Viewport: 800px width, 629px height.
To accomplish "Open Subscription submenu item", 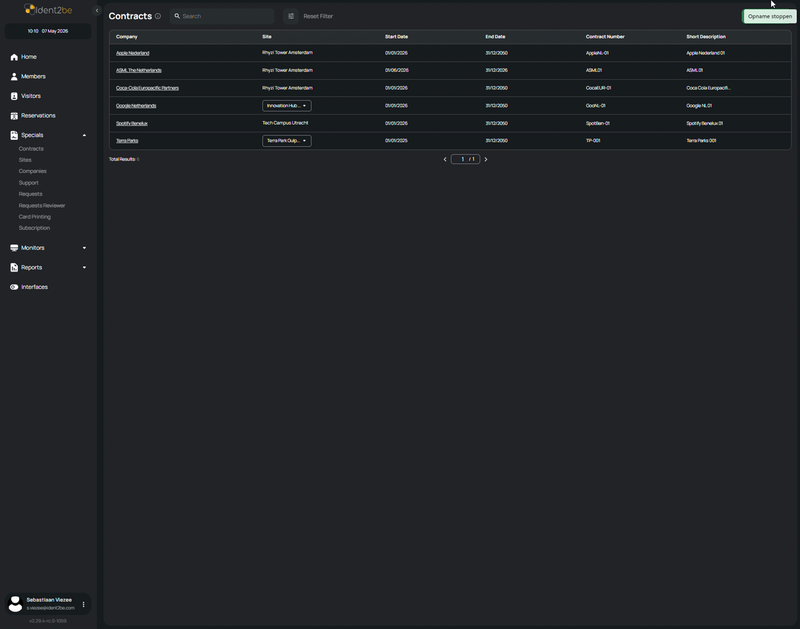I will click(34, 228).
